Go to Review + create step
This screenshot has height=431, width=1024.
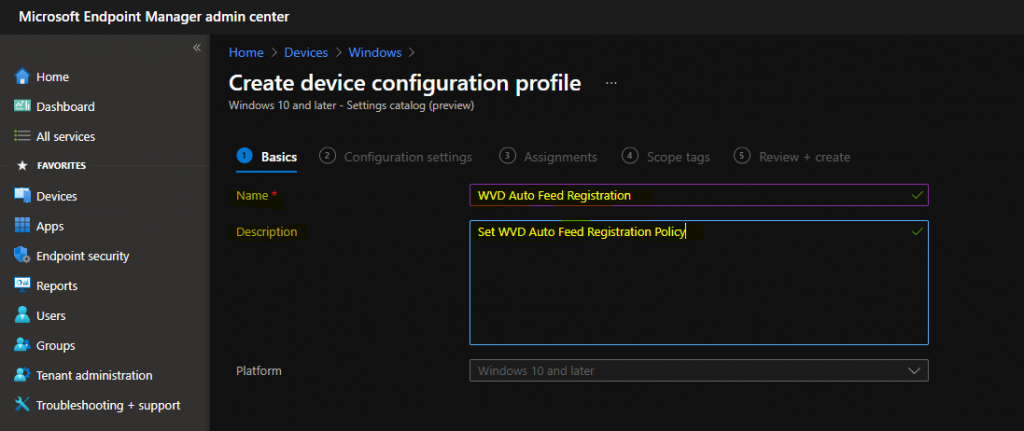792,157
